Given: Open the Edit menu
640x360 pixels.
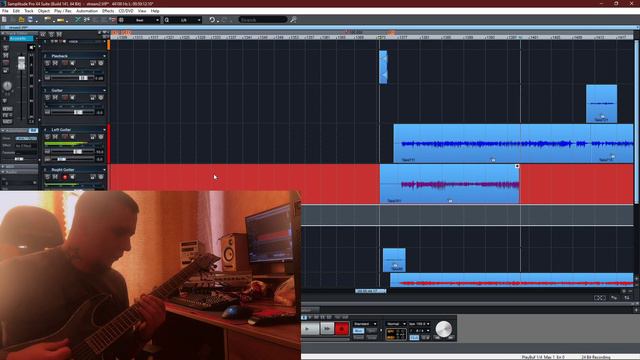Looking at the screenshot, I should point(16,11).
